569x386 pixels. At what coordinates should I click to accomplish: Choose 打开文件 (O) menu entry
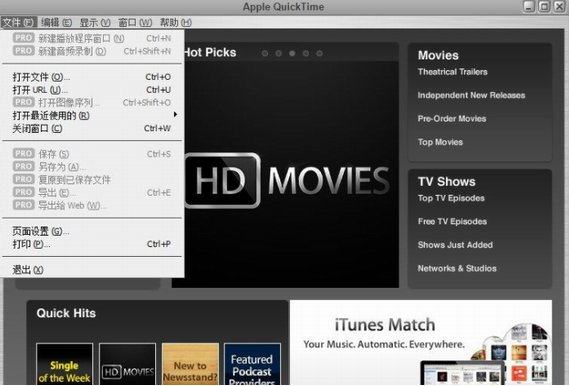tap(92, 77)
